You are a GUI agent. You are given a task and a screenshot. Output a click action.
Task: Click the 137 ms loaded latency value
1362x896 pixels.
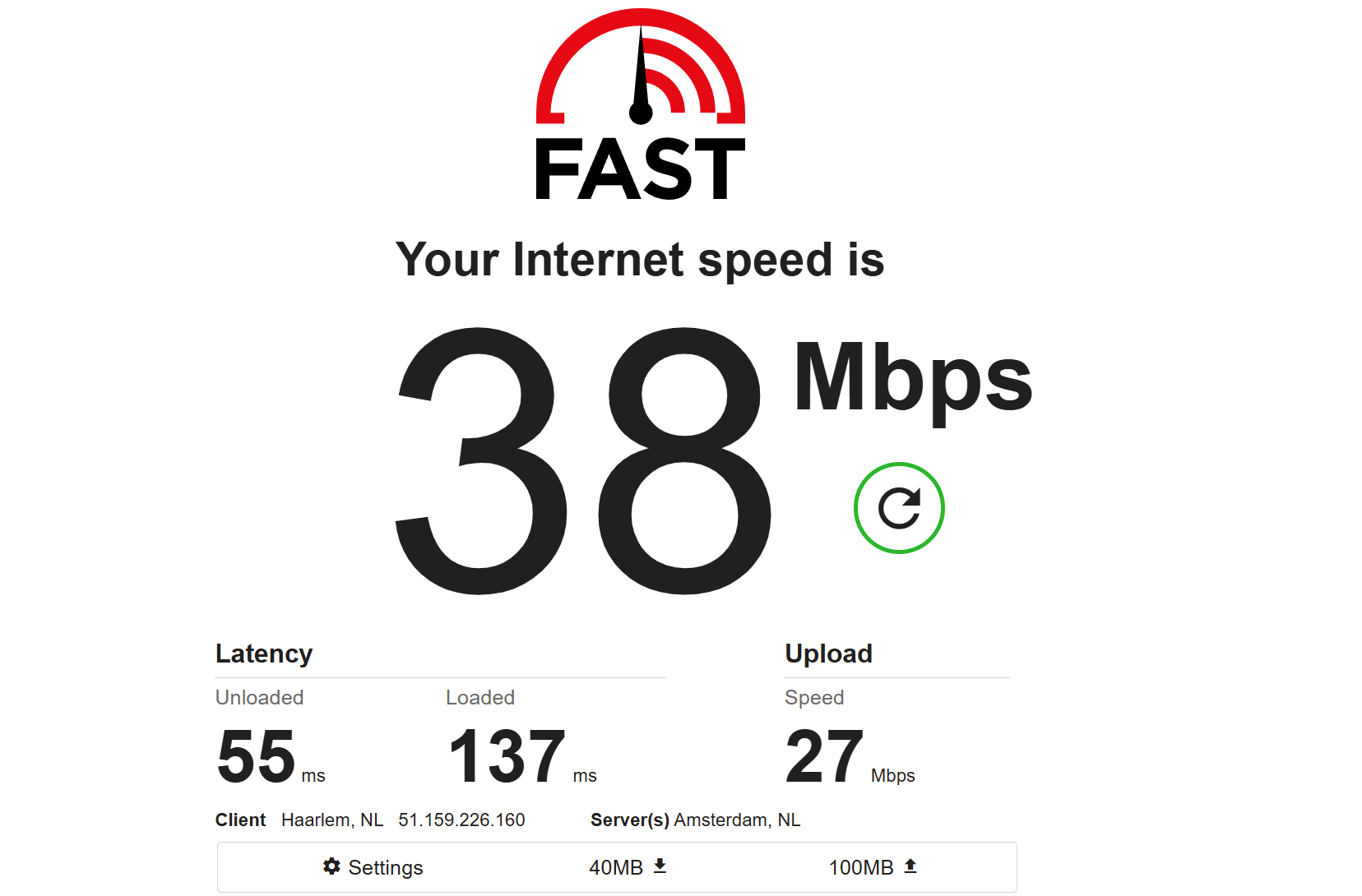[522, 756]
